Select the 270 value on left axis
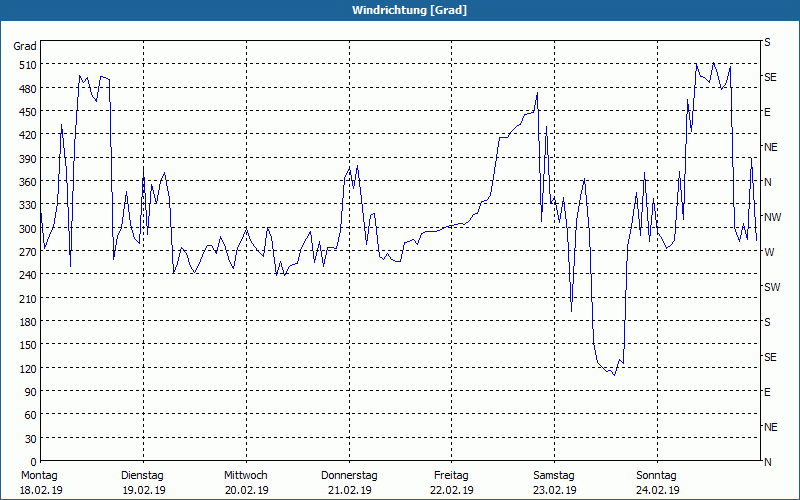The height and width of the screenshot is (500, 800). (x=29, y=252)
